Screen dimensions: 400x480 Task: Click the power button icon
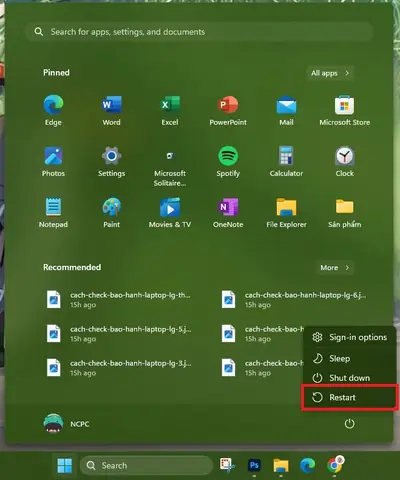[349, 424]
